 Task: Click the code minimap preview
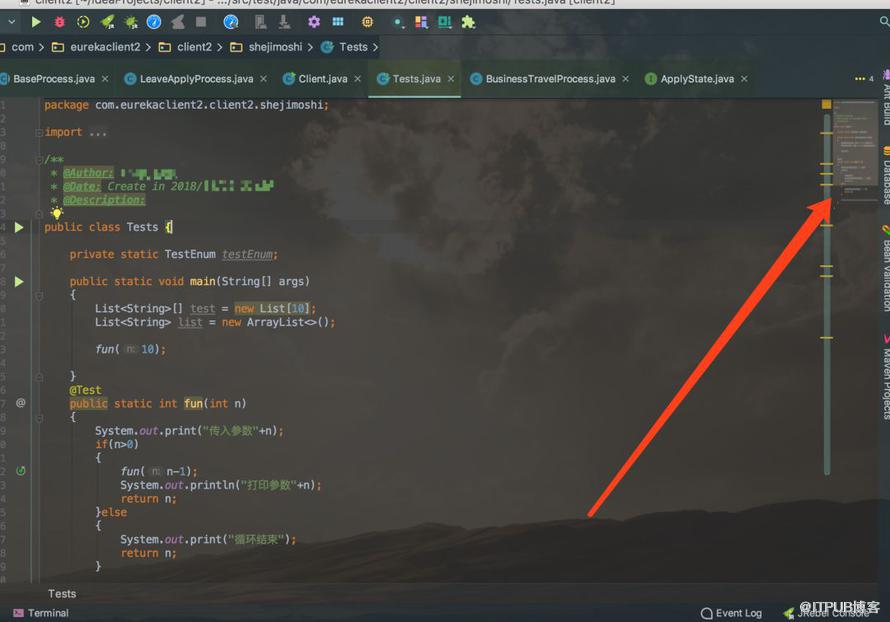[856, 152]
